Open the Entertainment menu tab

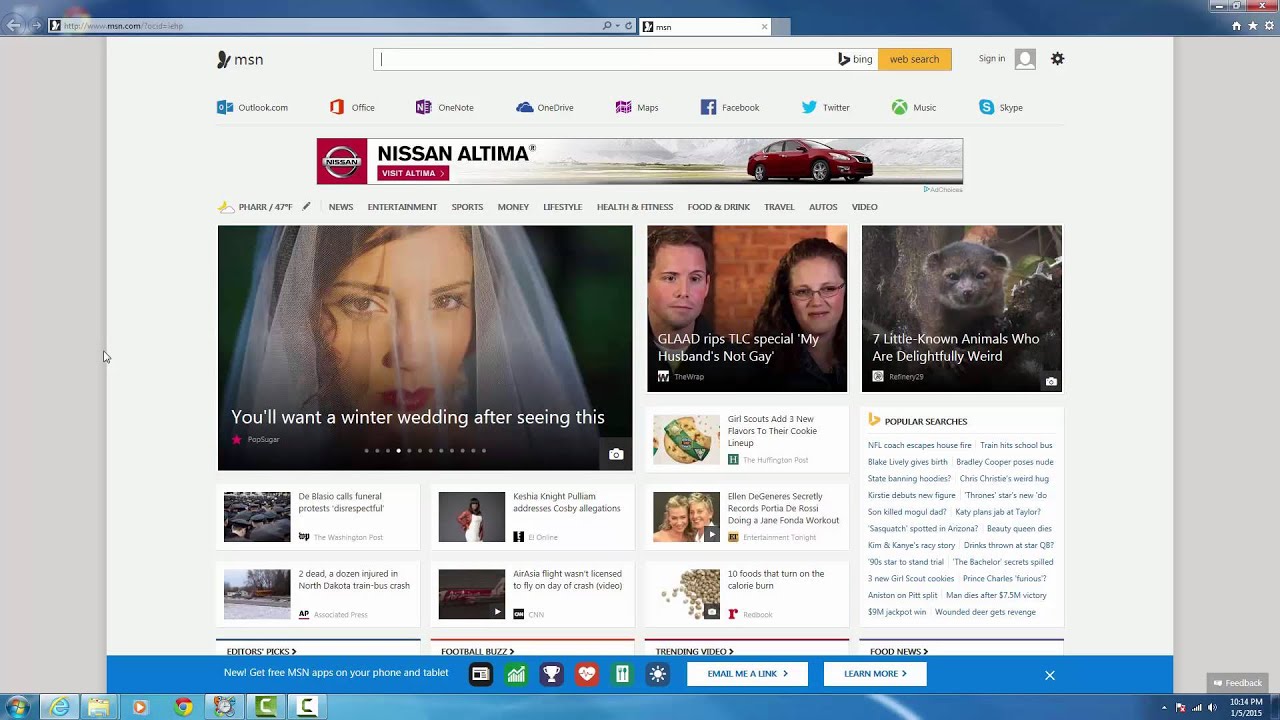pos(402,207)
